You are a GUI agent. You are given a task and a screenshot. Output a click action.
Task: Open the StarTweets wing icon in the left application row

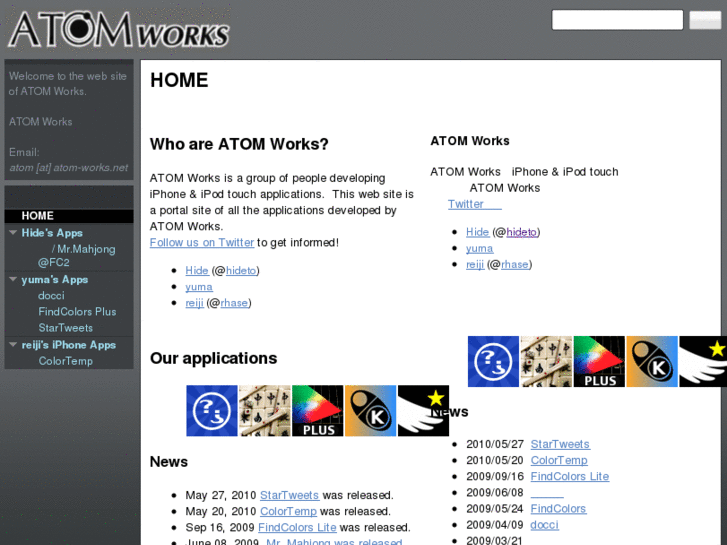pos(423,410)
